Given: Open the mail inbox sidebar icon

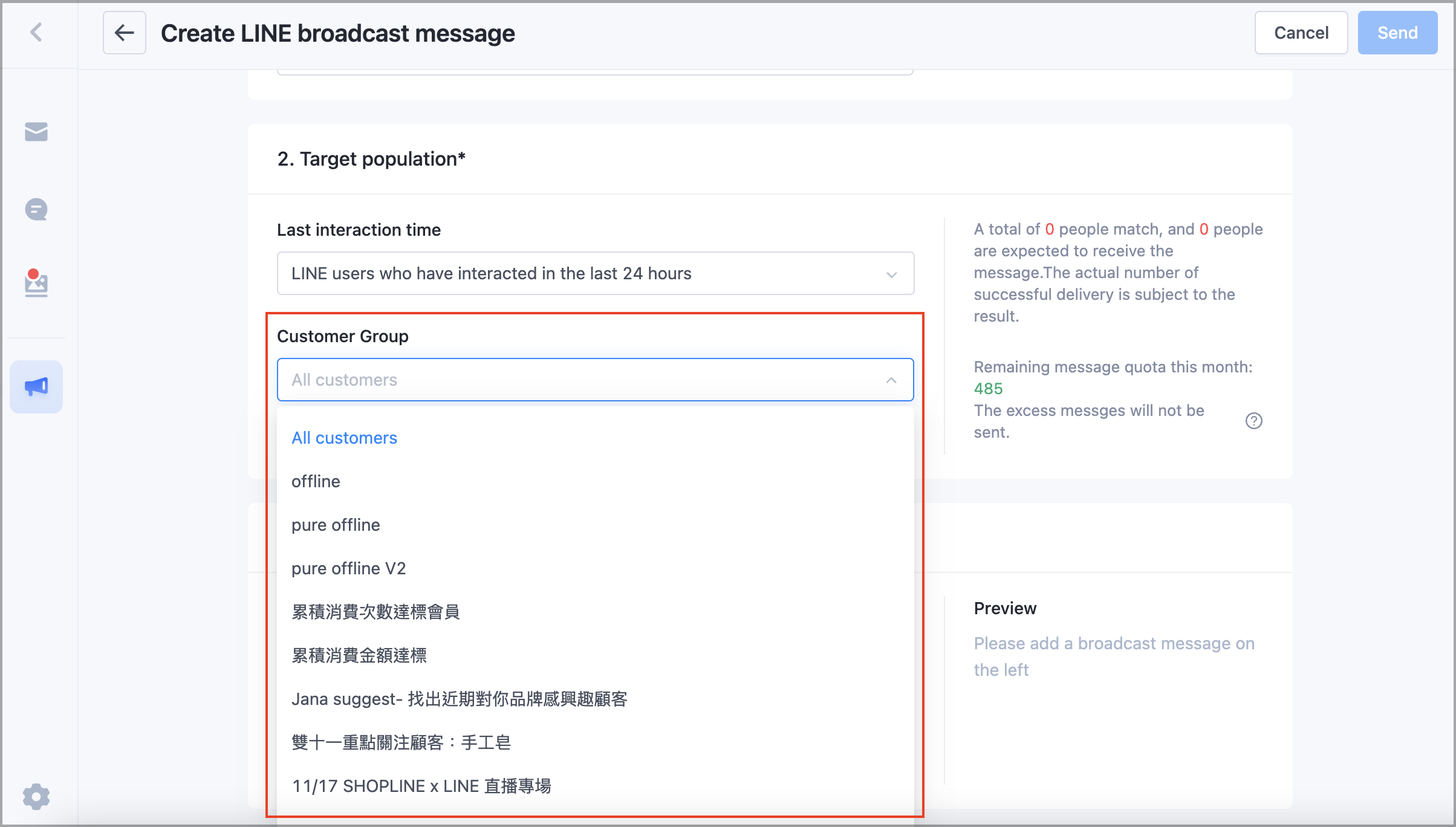Looking at the screenshot, I should point(36,132).
